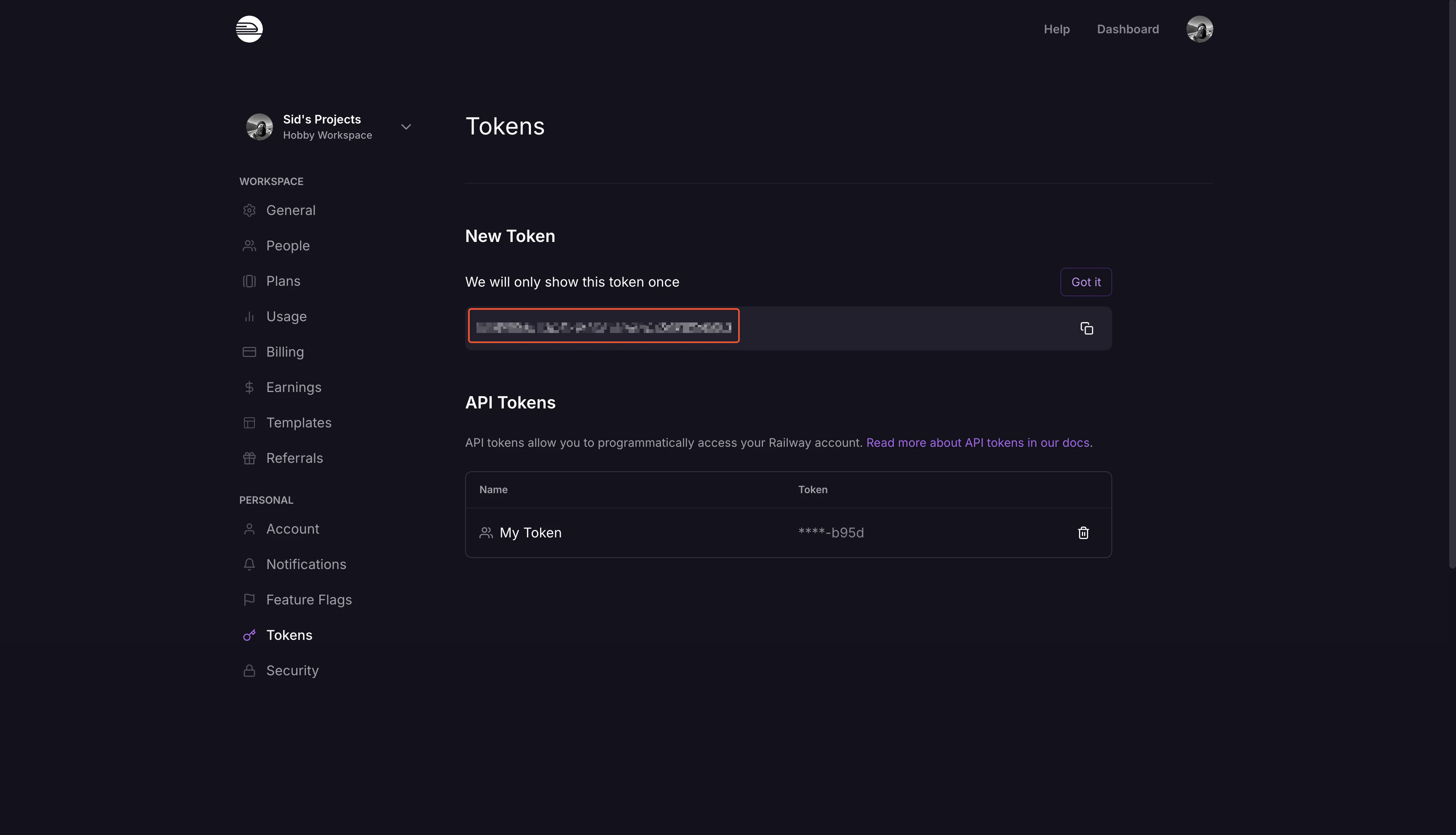Open the Plans page
The height and width of the screenshot is (835, 1456).
click(283, 281)
